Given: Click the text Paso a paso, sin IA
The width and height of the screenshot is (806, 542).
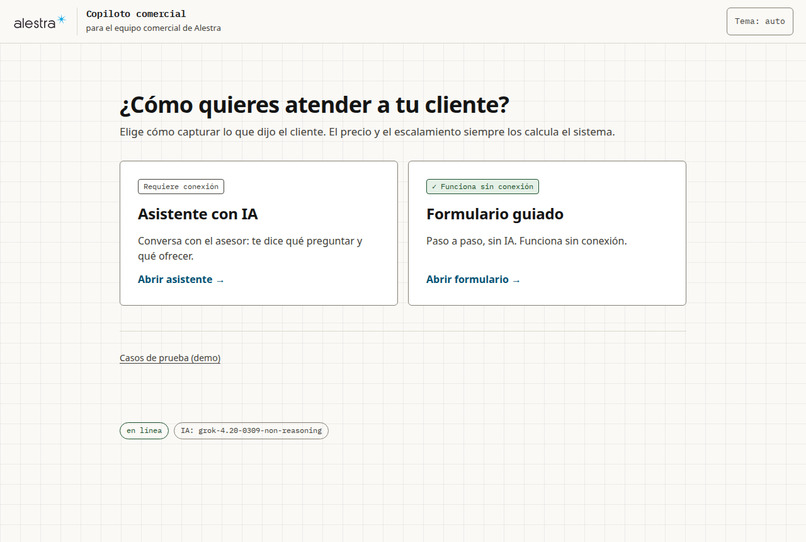Looking at the screenshot, I should (526, 241).
